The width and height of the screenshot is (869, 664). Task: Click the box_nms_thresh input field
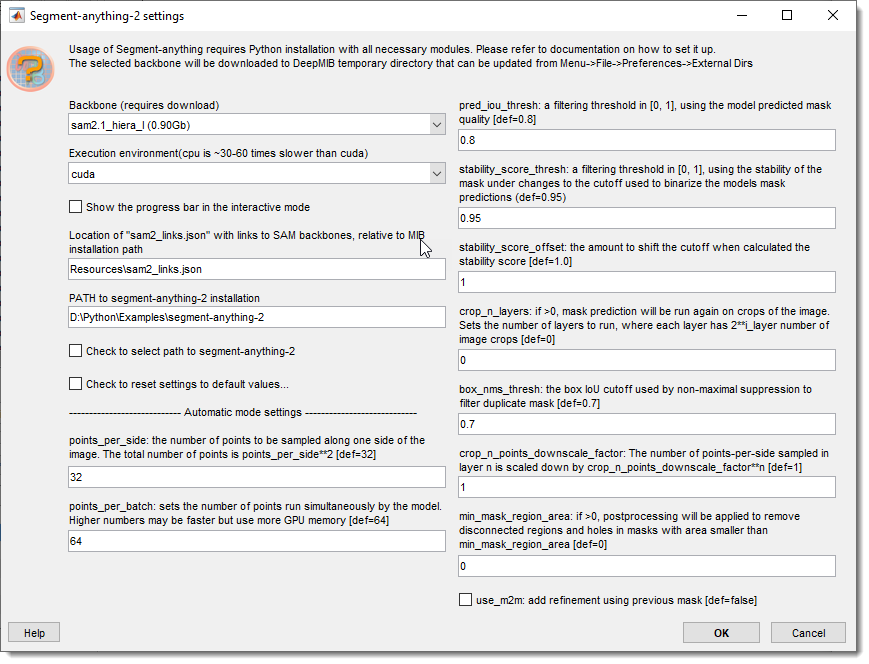coord(646,424)
